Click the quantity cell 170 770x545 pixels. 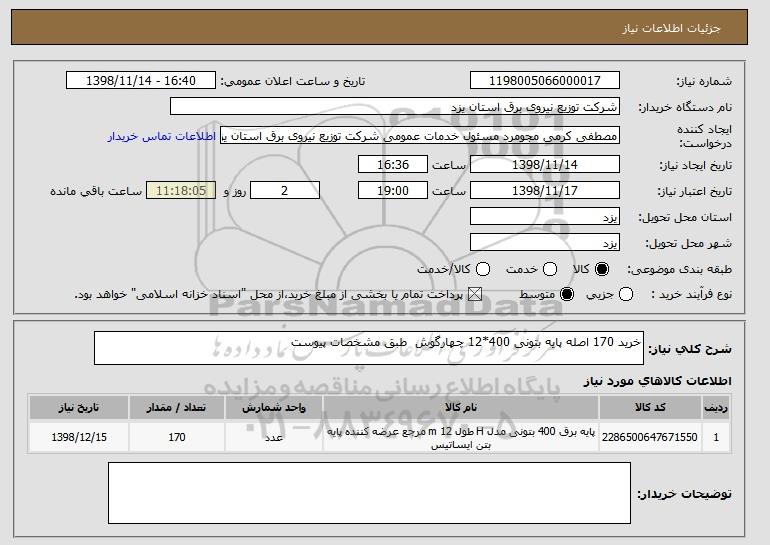tap(177, 437)
